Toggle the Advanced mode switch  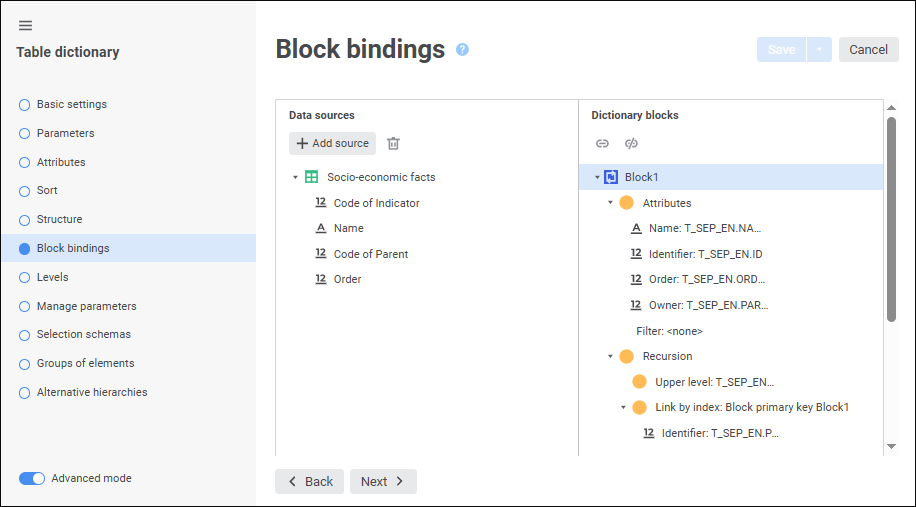(x=32, y=478)
